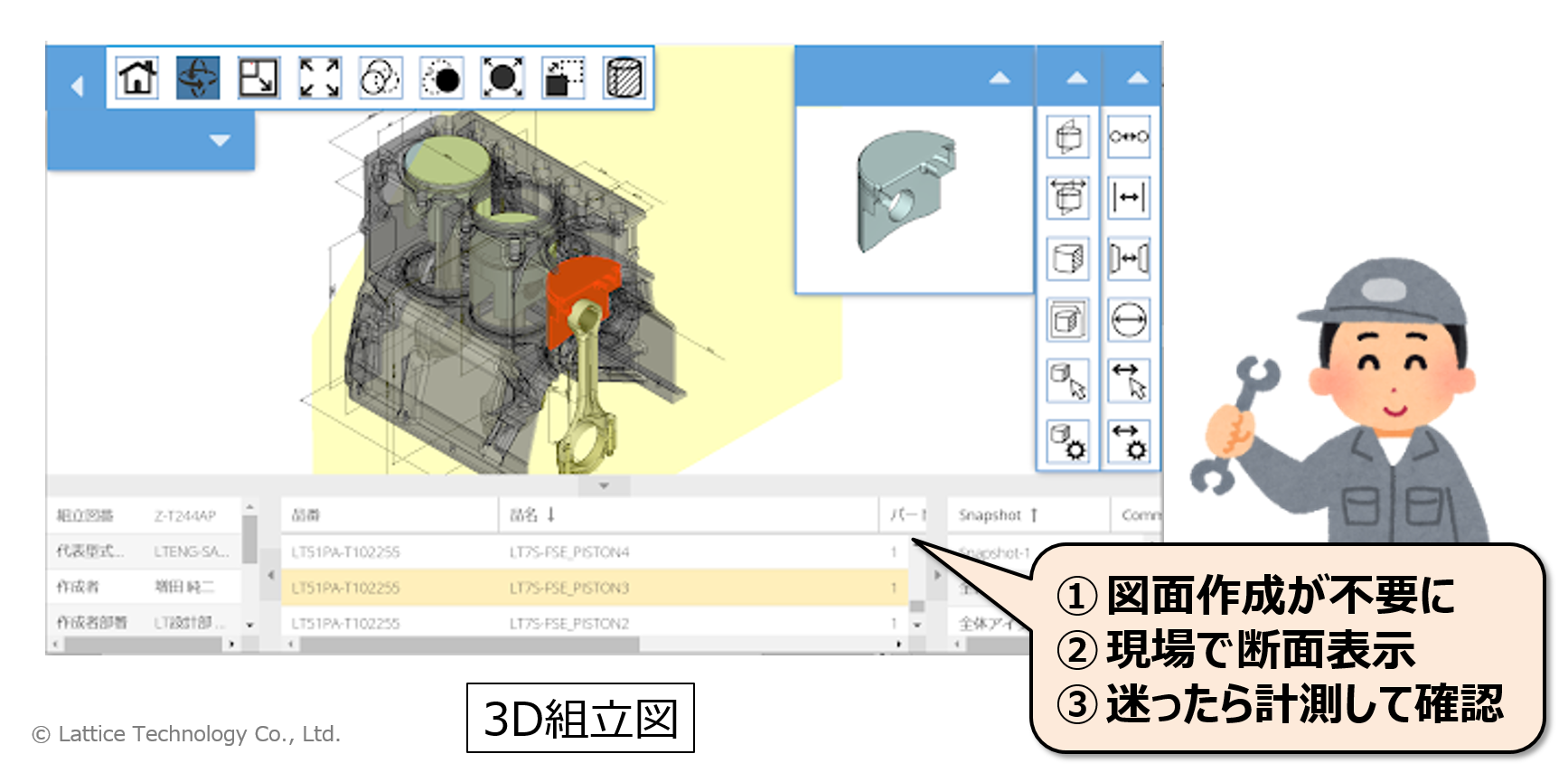Click the section cap hatch icon
Viewport: 1568px width, 782px height.
[1068, 259]
